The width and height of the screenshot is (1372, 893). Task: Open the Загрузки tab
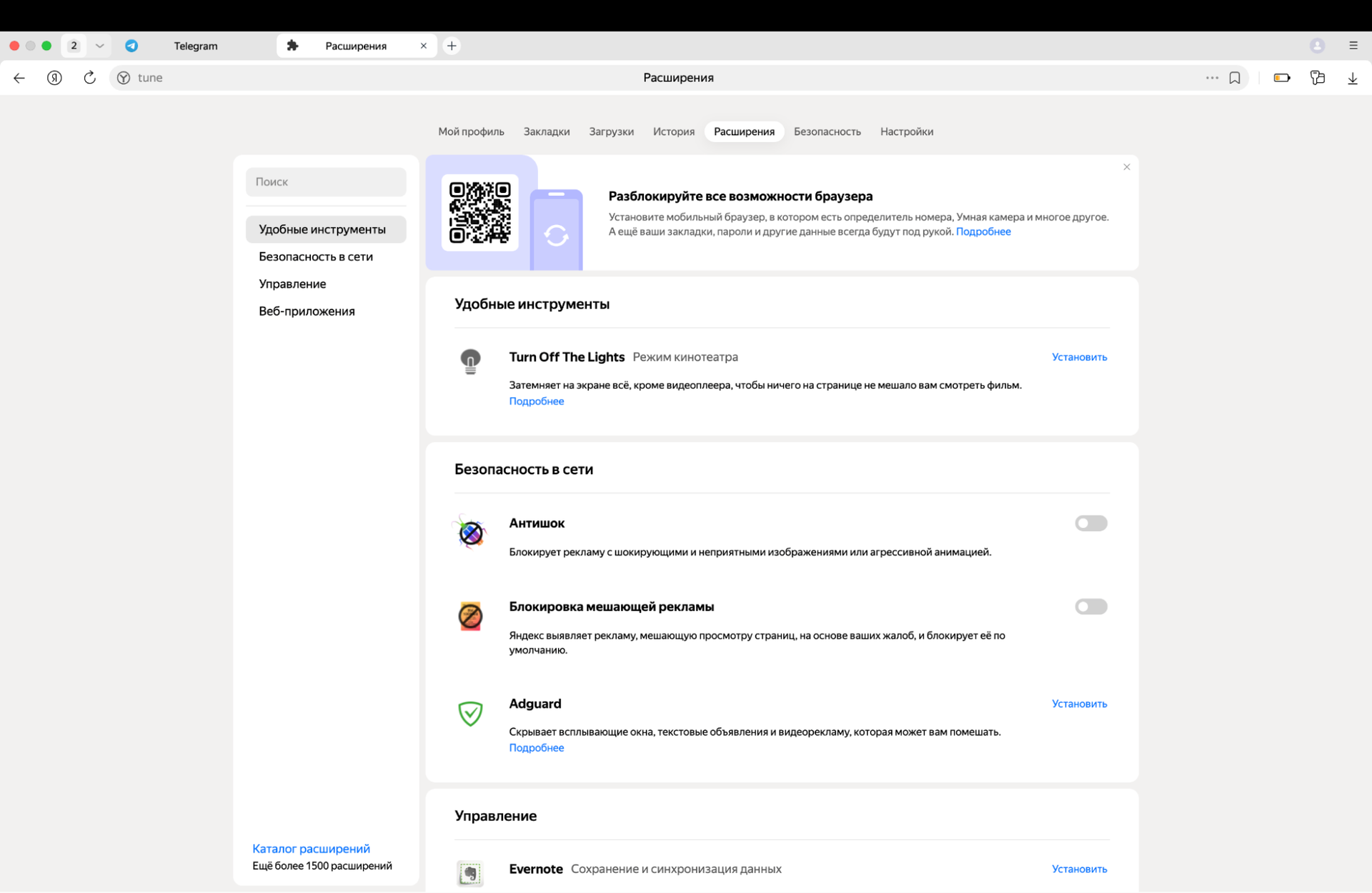point(612,131)
